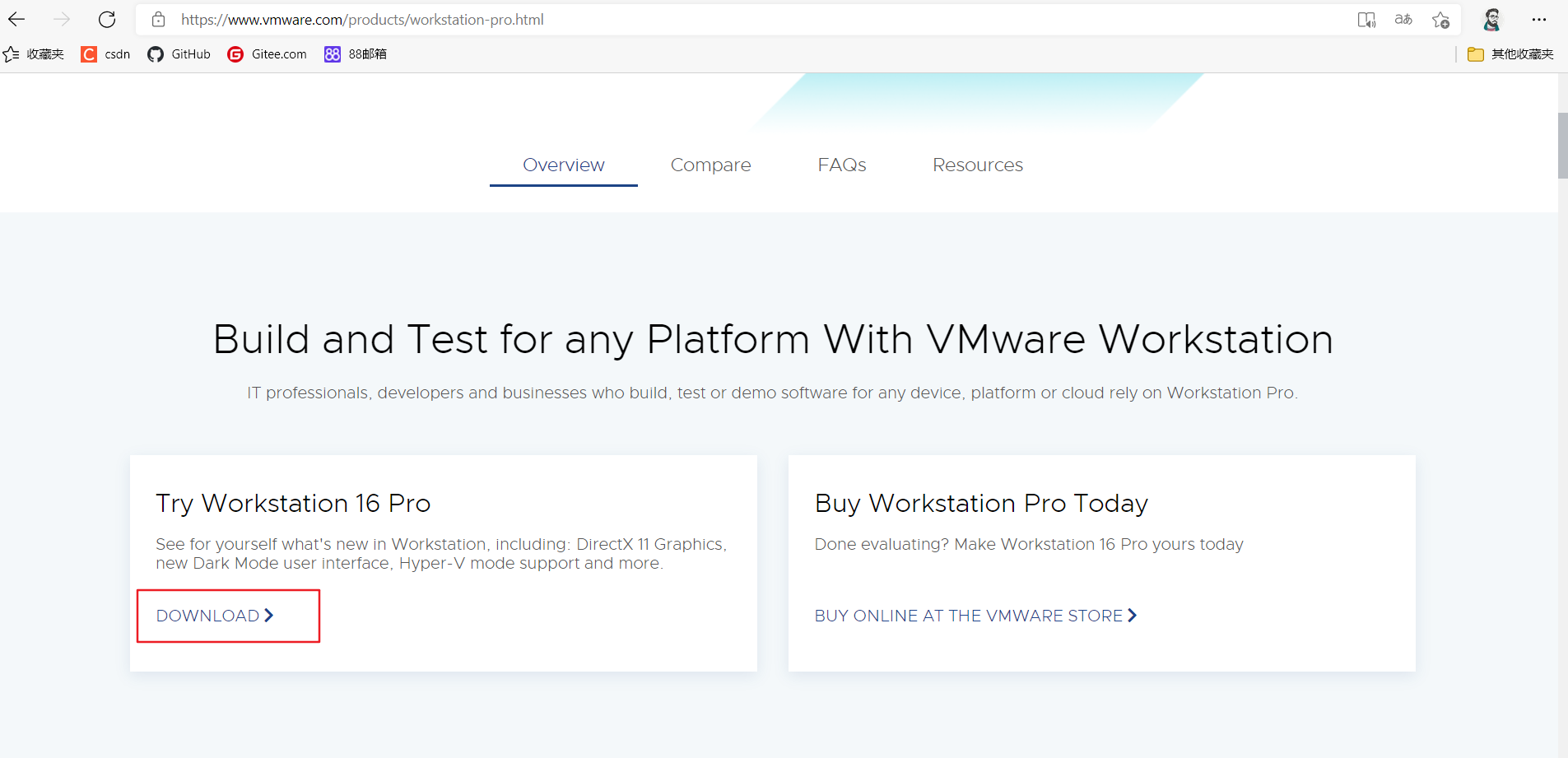The height and width of the screenshot is (758, 1568).
Task: Open the csdn bookmark
Action: coord(105,54)
